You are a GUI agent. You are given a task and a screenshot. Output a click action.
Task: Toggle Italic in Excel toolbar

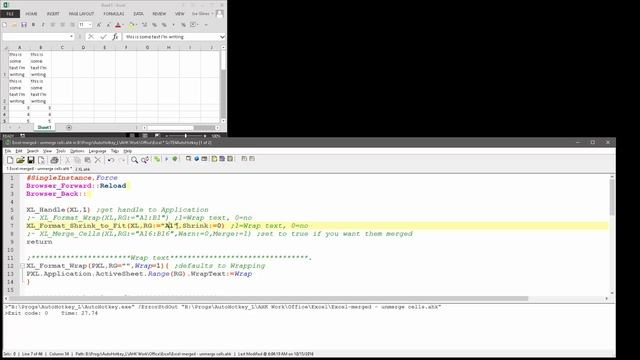click(x=43, y=25)
